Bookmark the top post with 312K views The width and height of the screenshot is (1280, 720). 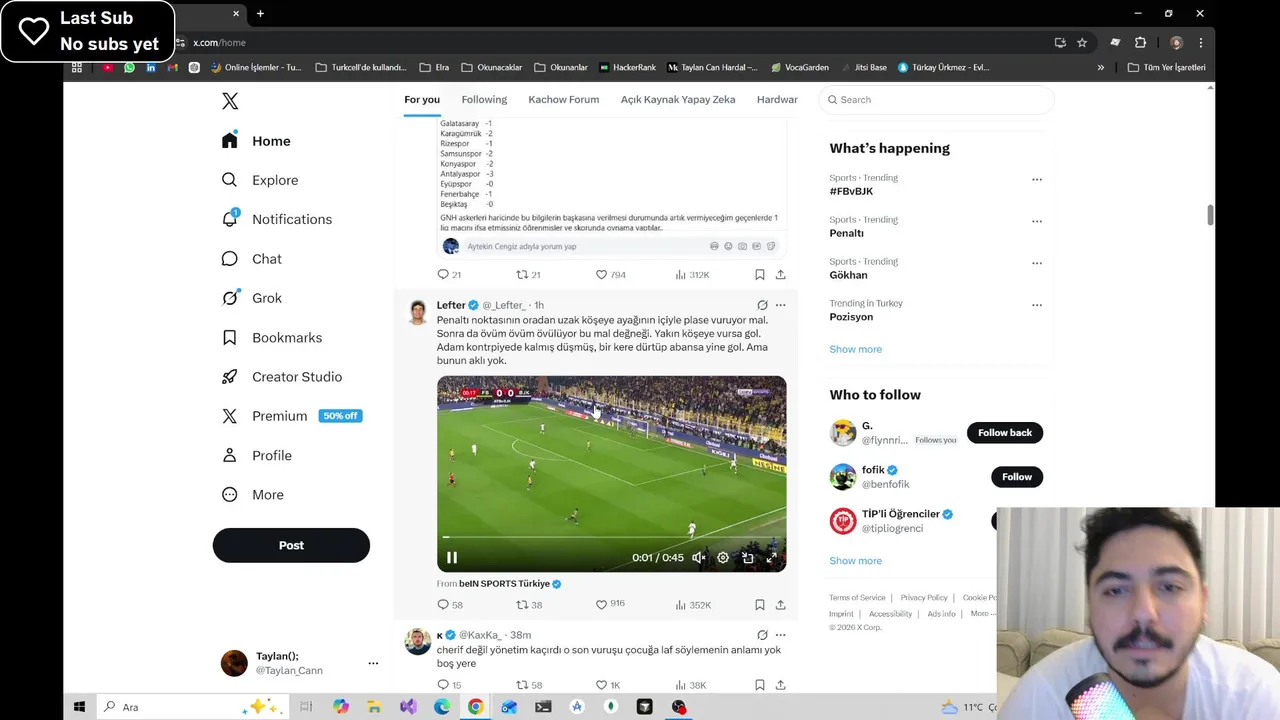point(760,274)
